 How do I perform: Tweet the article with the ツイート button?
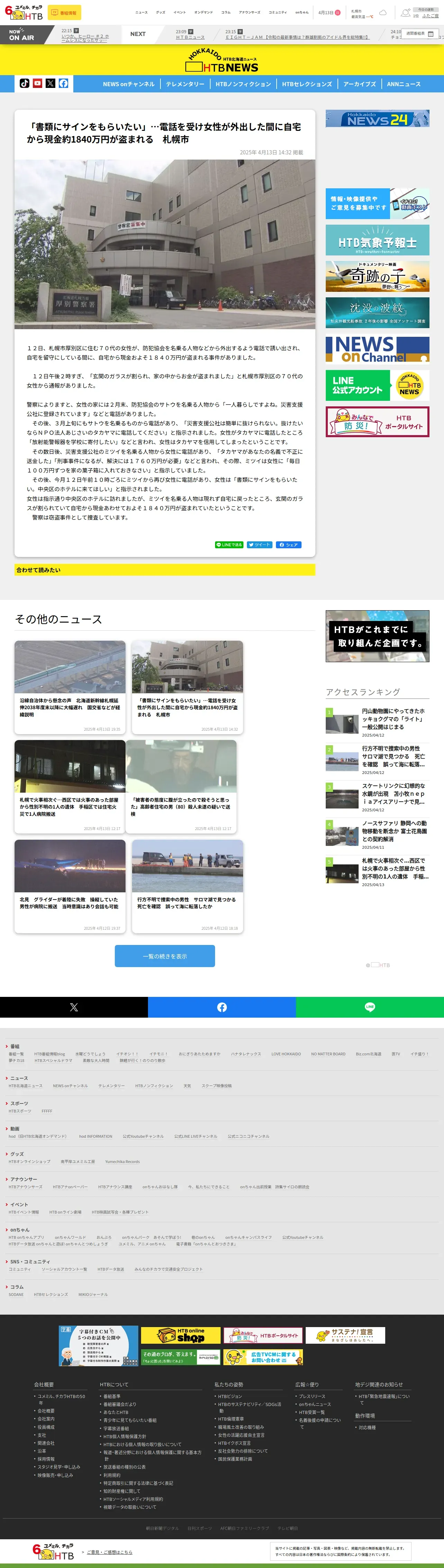259,545
